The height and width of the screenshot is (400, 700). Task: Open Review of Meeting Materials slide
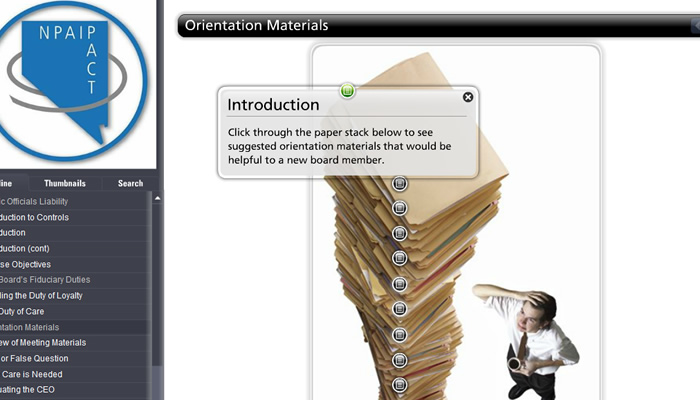75,343
